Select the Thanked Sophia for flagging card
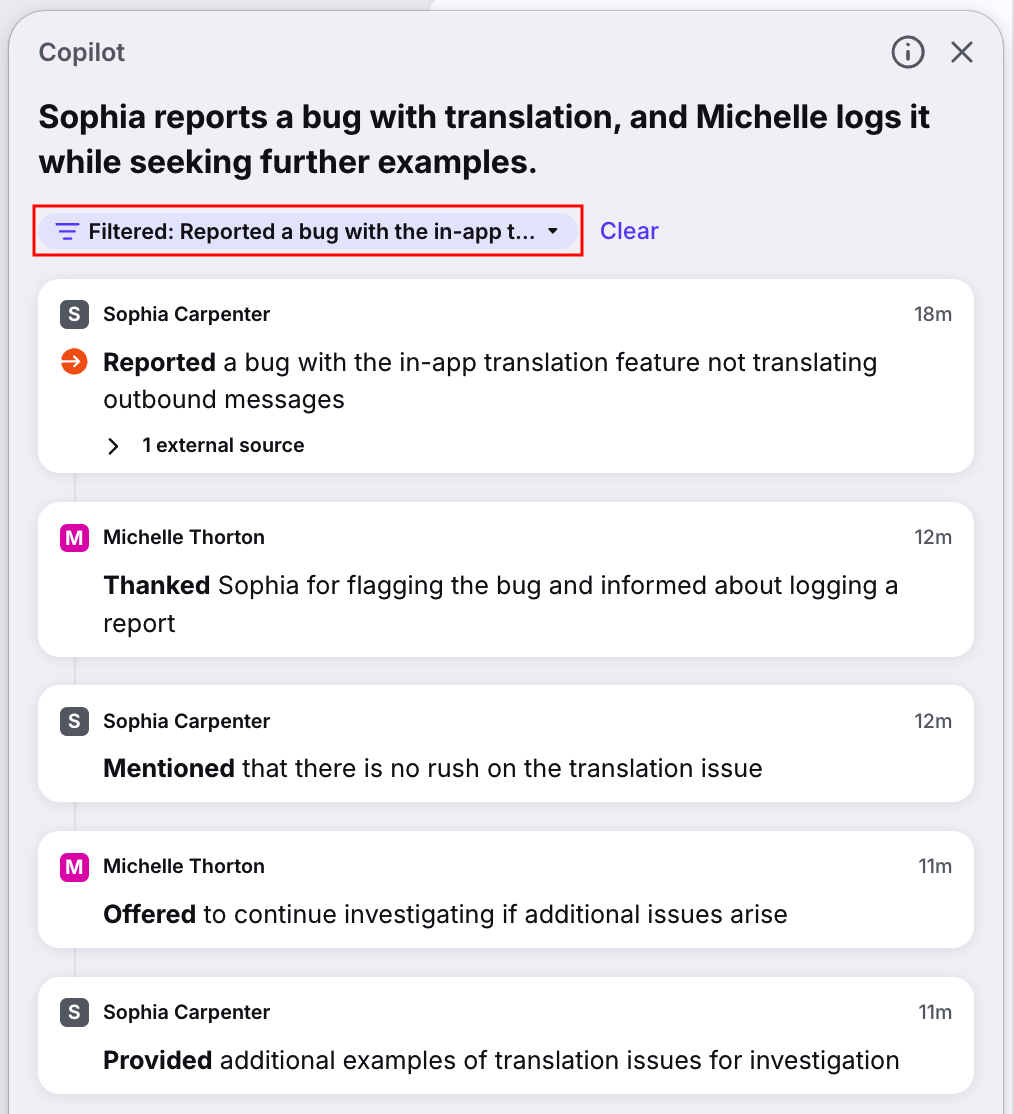This screenshot has height=1114, width=1014. tap(505, 580)
